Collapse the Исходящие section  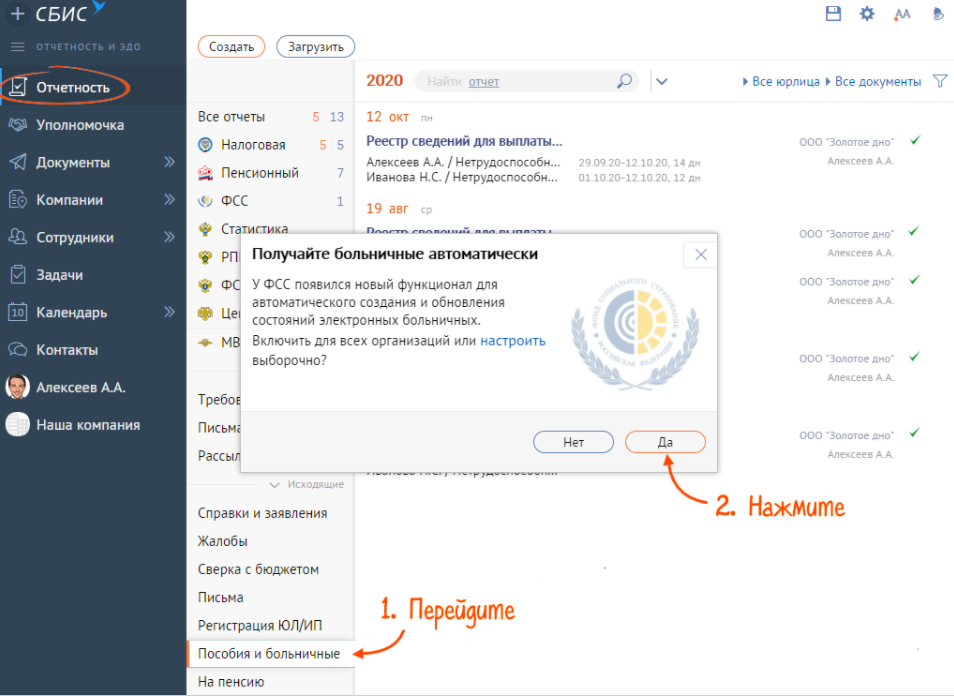(275, 485)
